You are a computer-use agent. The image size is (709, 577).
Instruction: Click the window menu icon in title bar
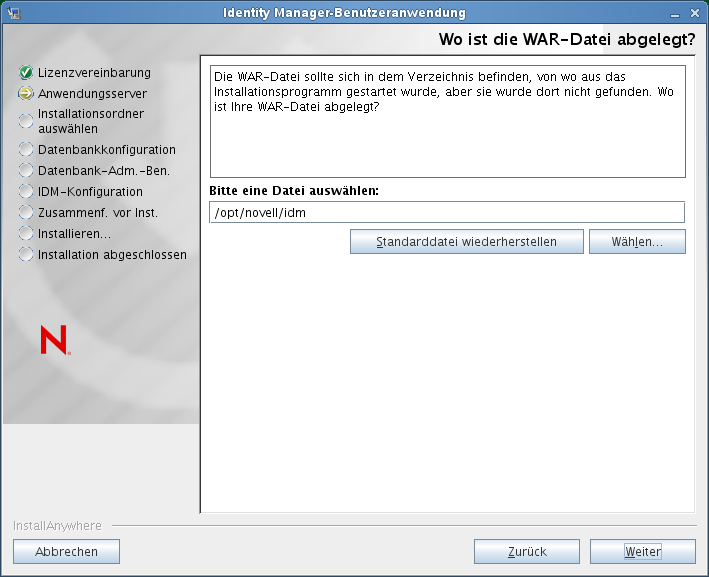pyautogui.click(x=14, y=13)
